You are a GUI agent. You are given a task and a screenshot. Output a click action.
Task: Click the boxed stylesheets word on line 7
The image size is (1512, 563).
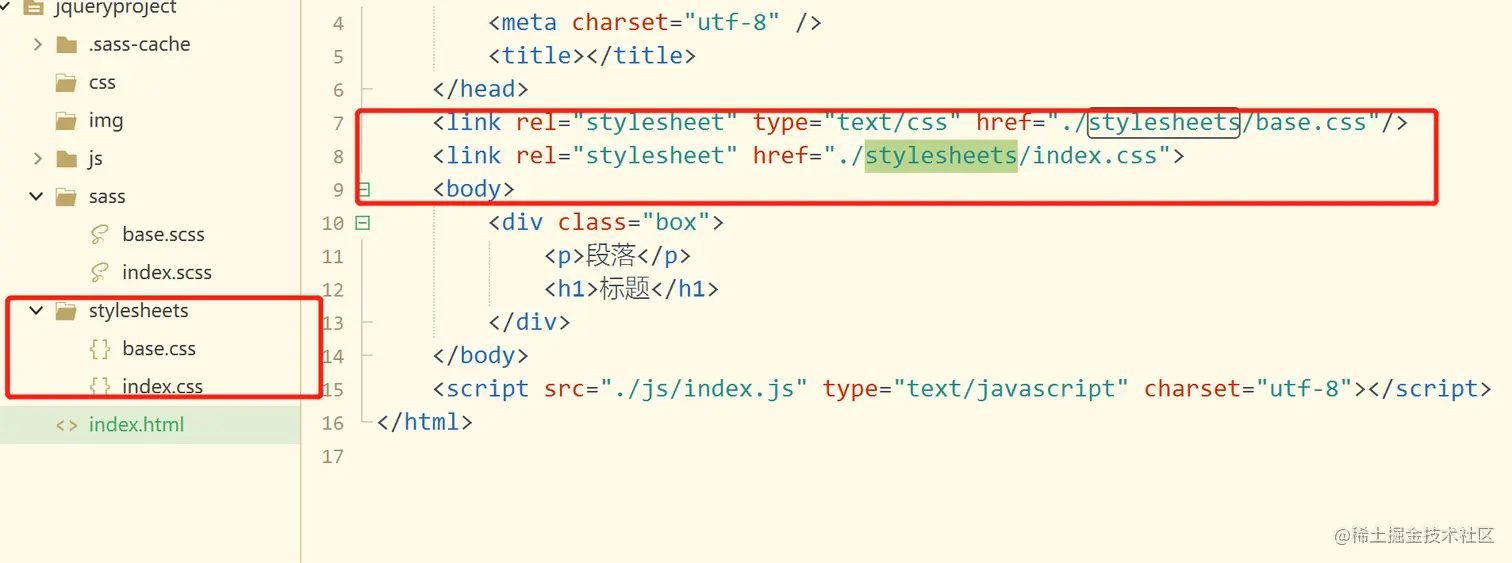pyautogui.click(x=1164, y=122)
